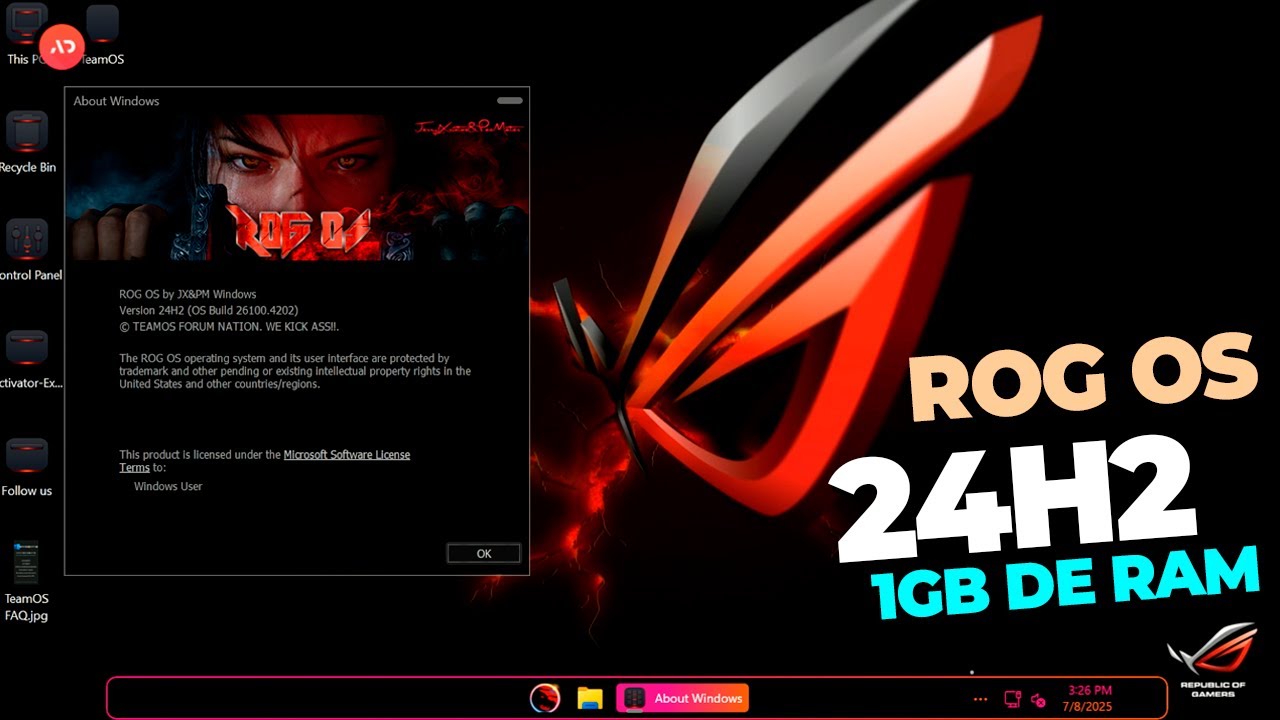Select the Windows User licensee text
This screenshot has width=1280, height=720.
pos(168,486)
